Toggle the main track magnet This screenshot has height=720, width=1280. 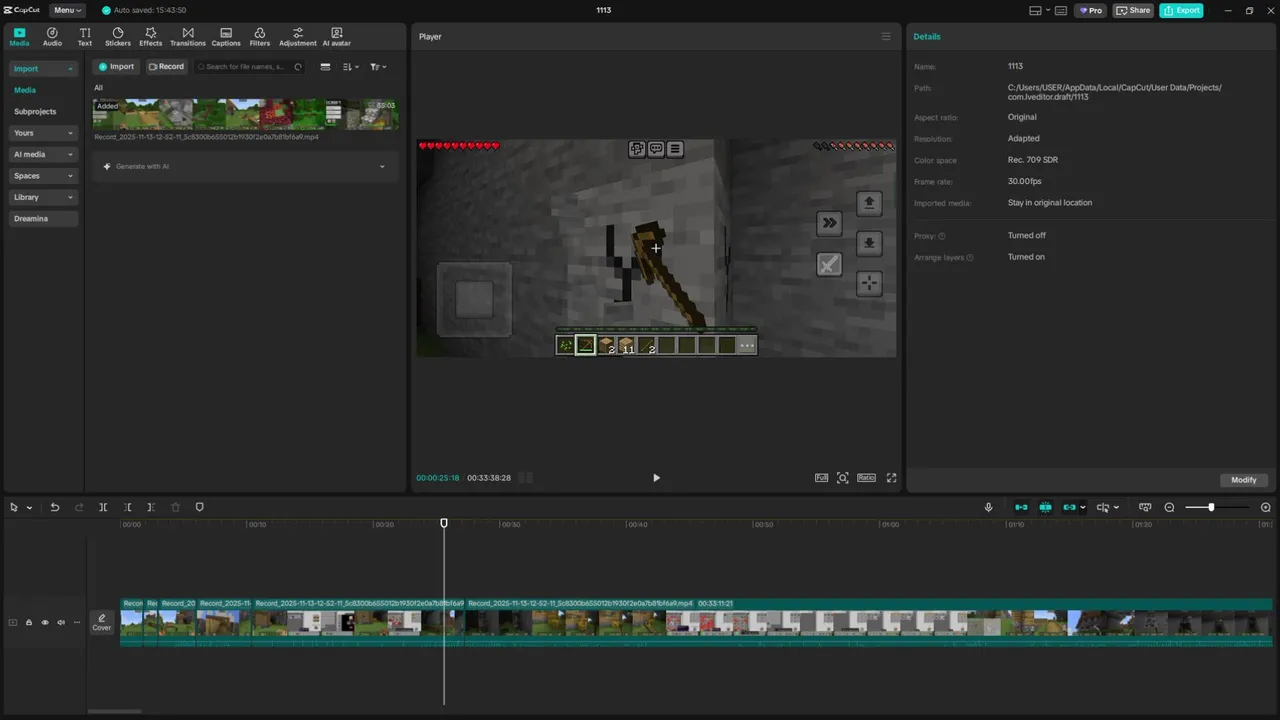[1021, 507]
